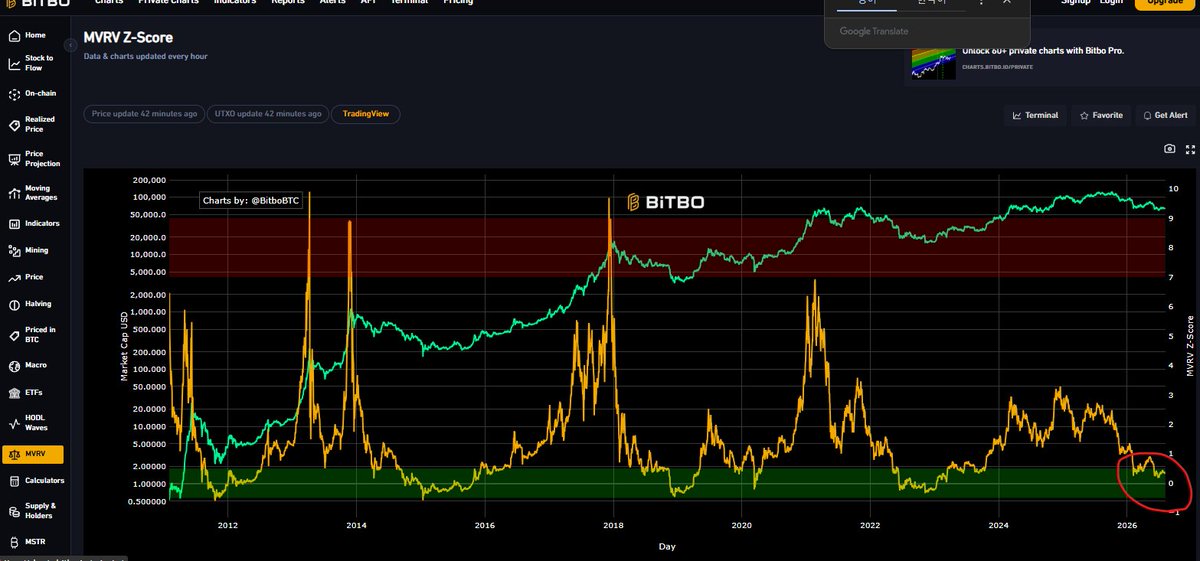The height and width of the screenshot is (561, 1200).
Task: Select the second language tab in Google Translate
Action: [929, 3]
